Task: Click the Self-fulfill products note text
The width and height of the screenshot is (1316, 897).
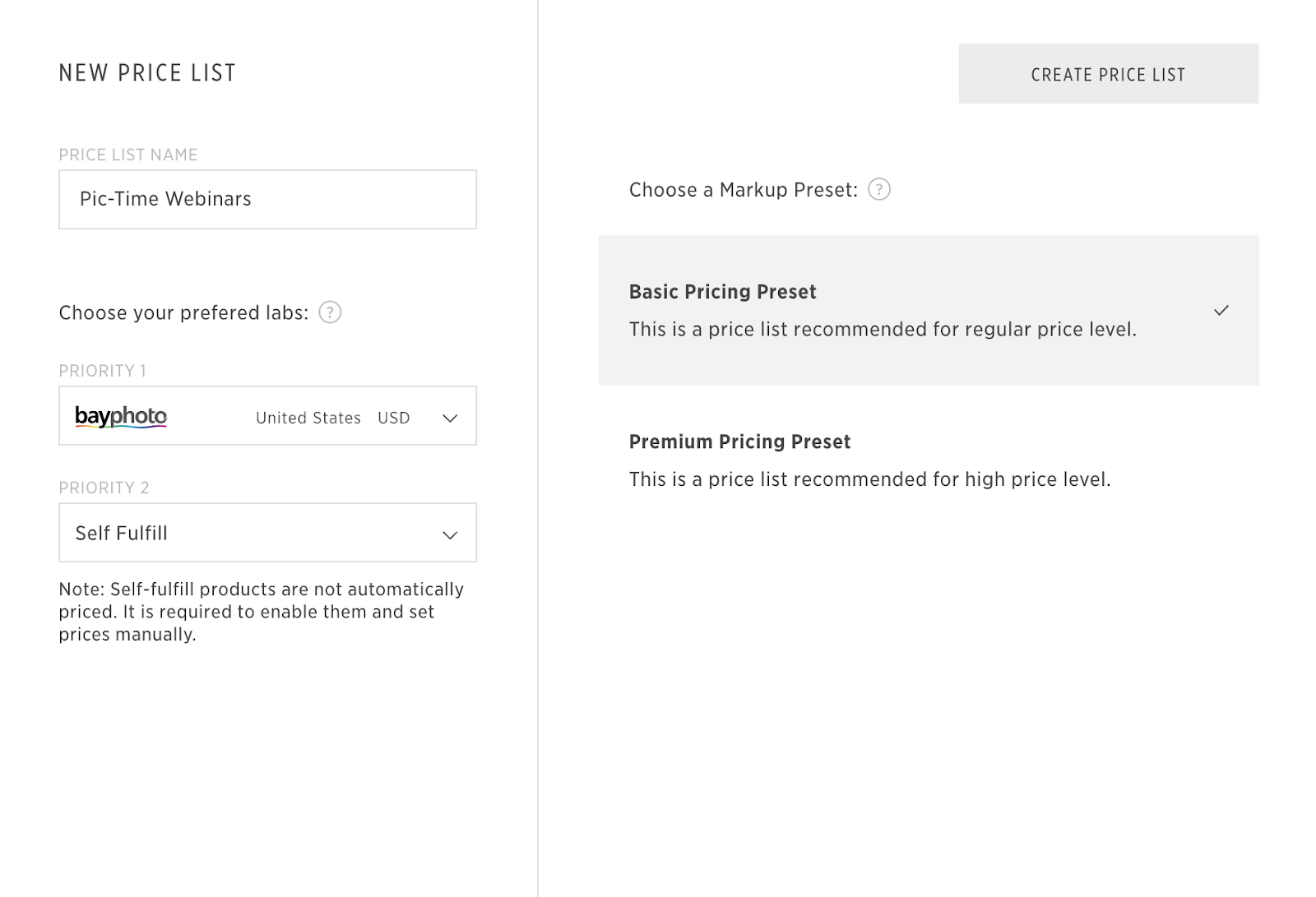Action: [261, 612]
